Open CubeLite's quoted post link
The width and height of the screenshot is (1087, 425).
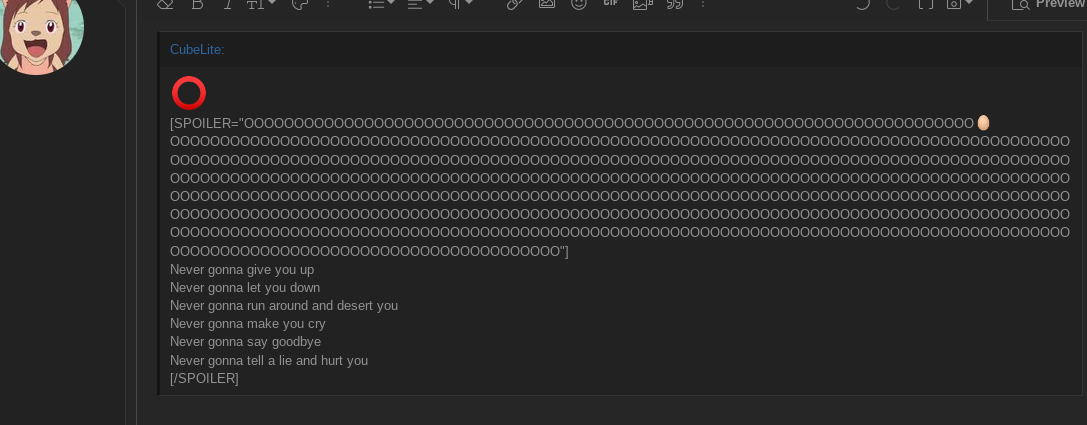197,50
